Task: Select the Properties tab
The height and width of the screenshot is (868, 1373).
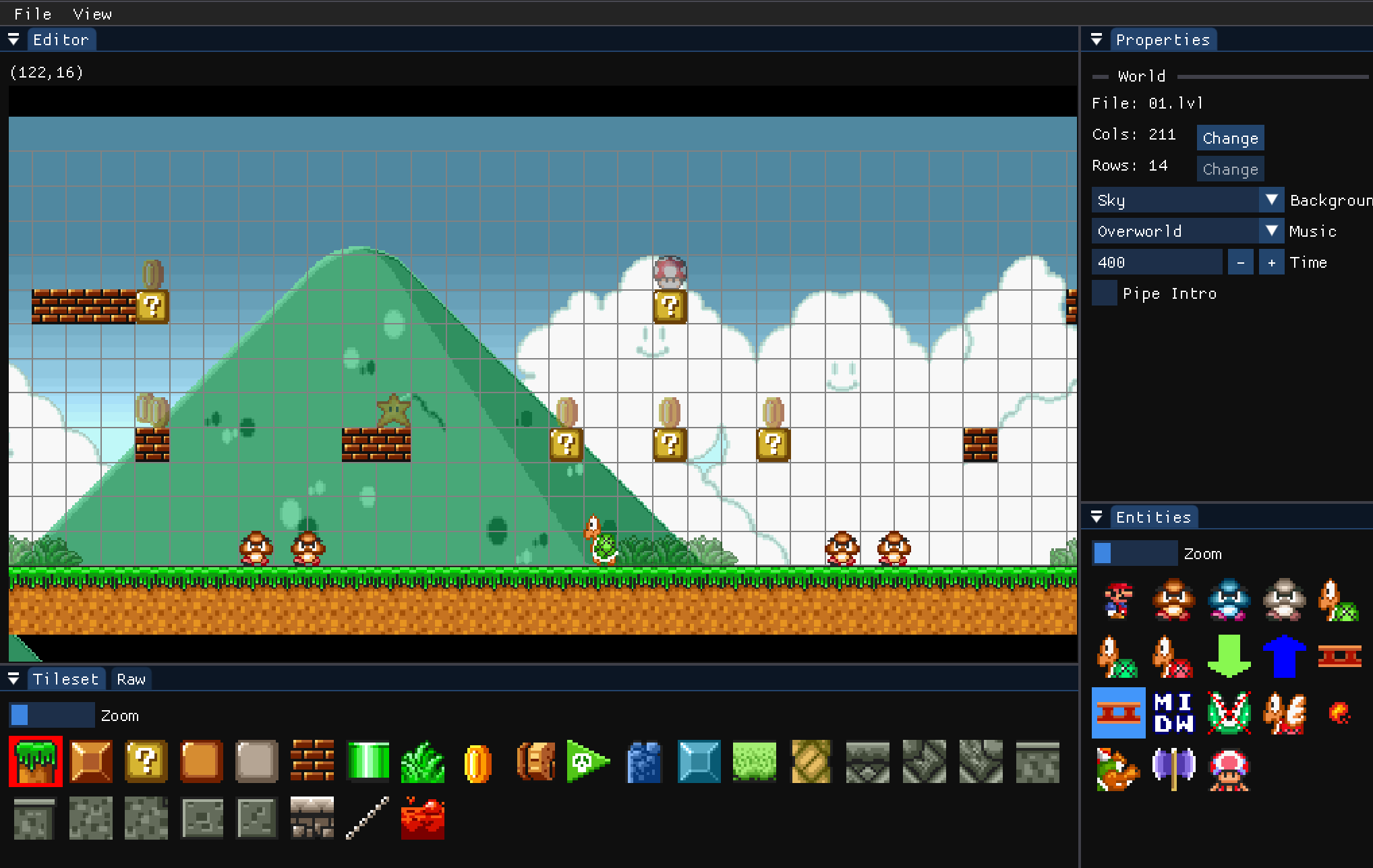Action: click(x=1163, y=40)
